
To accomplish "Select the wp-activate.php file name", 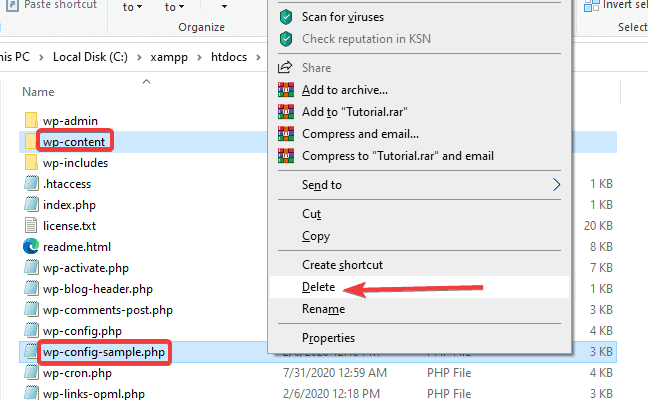I will click(86, 268).
